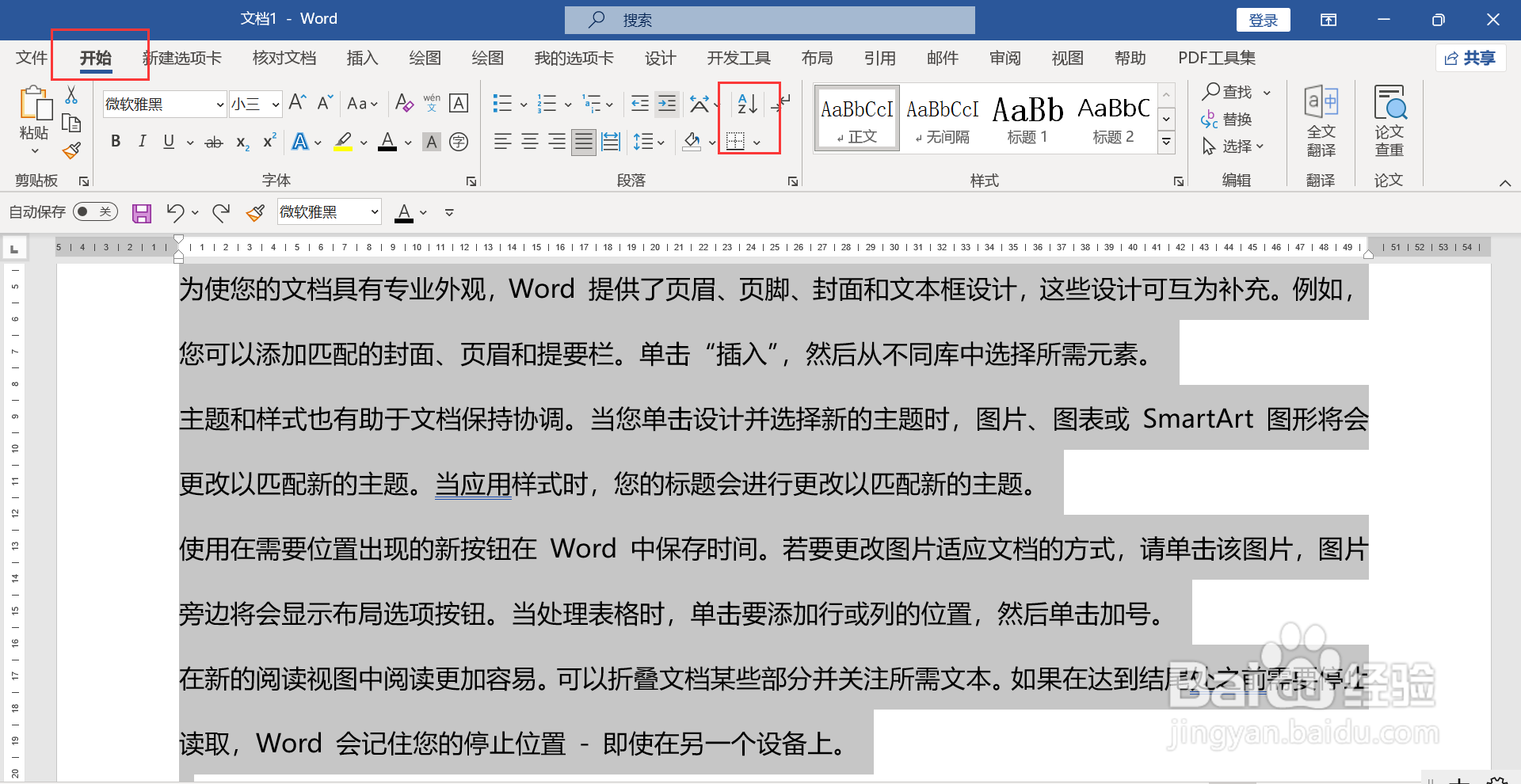
Task: Apply yellow text highlight color
Action: 343,142
